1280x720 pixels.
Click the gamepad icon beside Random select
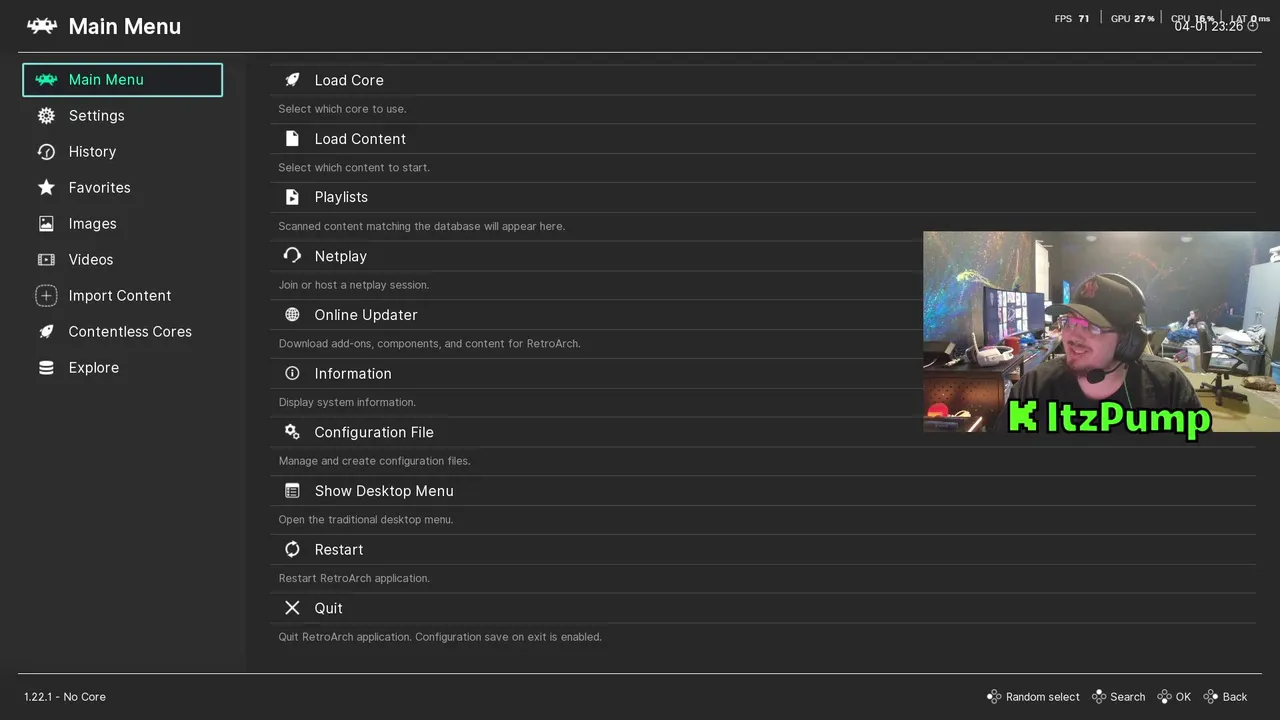994,697
